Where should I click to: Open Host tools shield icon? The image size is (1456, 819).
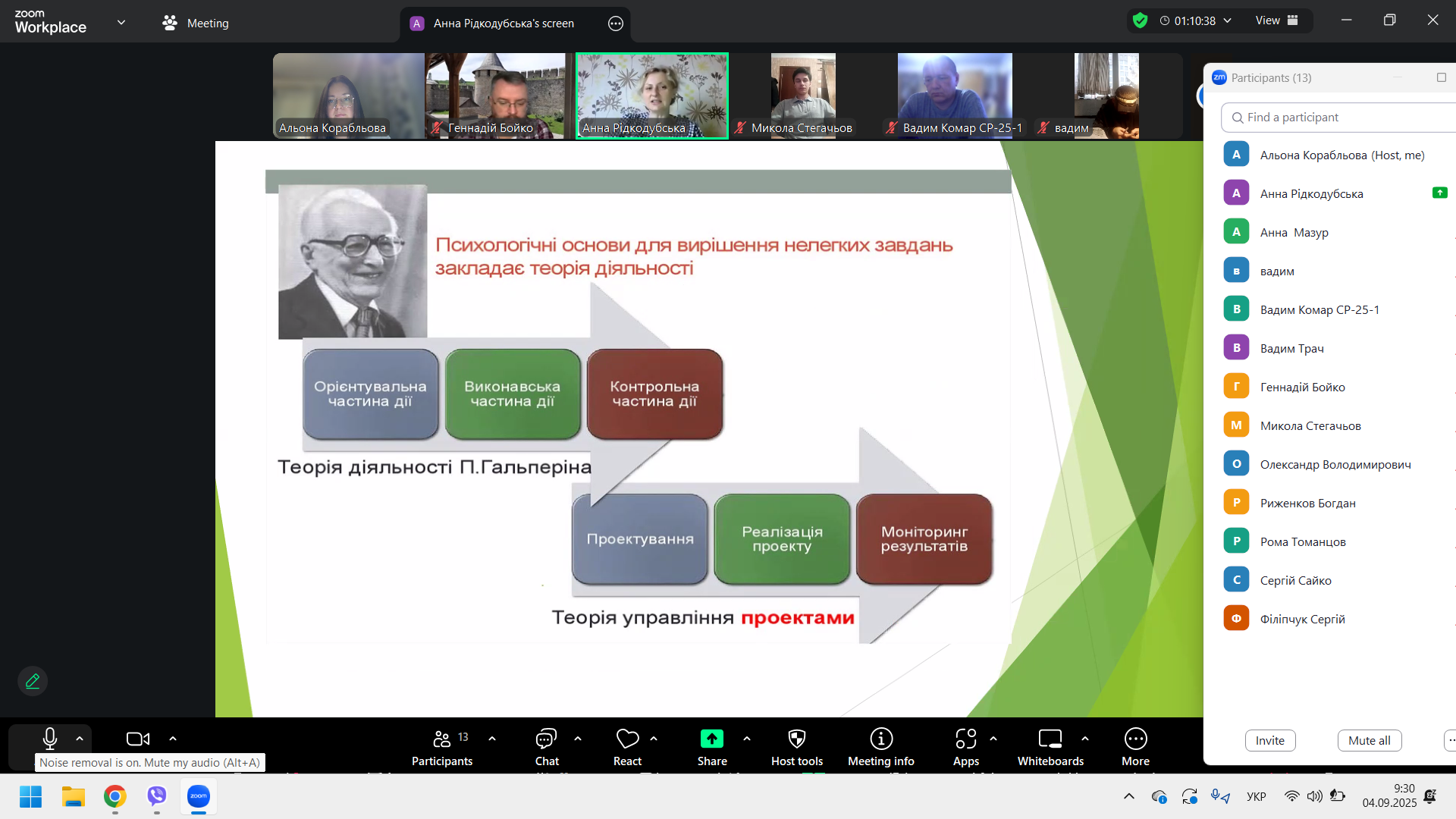tap(796, 739)
